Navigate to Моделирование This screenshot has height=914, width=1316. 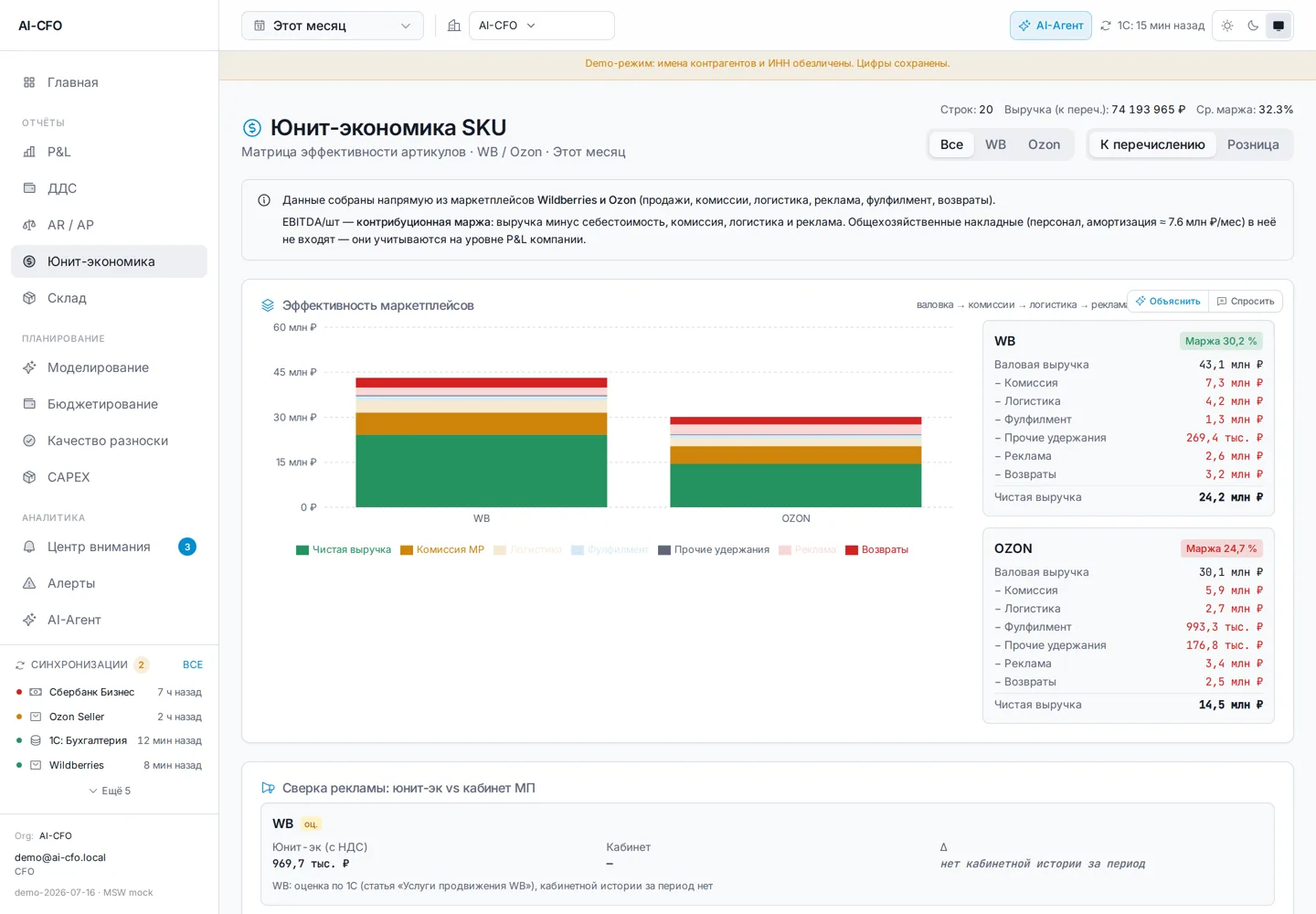pos(109,367)
